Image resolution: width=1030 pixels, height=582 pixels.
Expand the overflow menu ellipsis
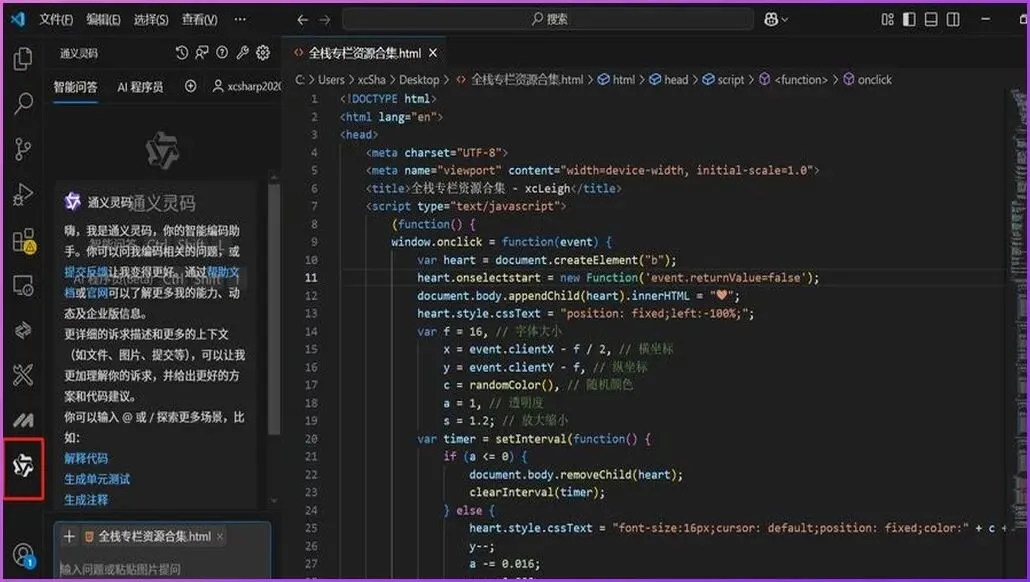240,20
